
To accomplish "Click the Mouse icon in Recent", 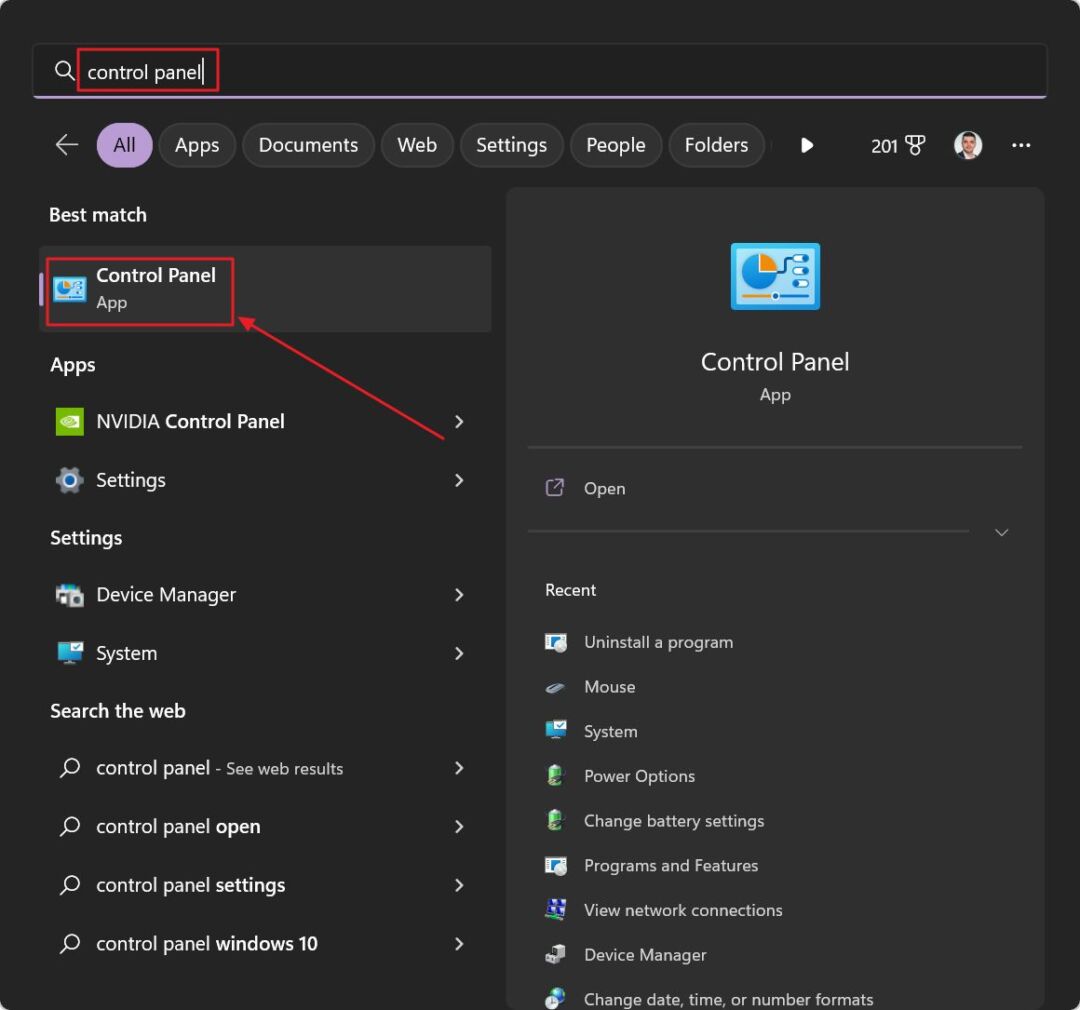I will [x=555, y=687].
